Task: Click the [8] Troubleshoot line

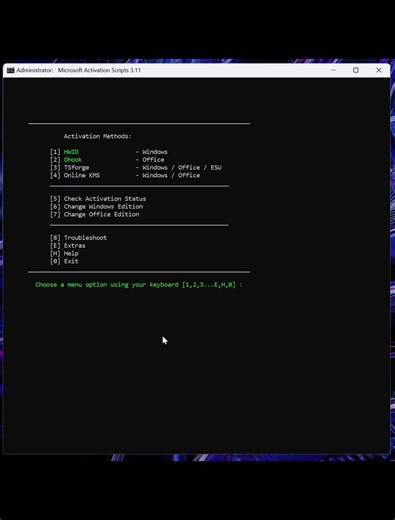Action: pos(78,238)
